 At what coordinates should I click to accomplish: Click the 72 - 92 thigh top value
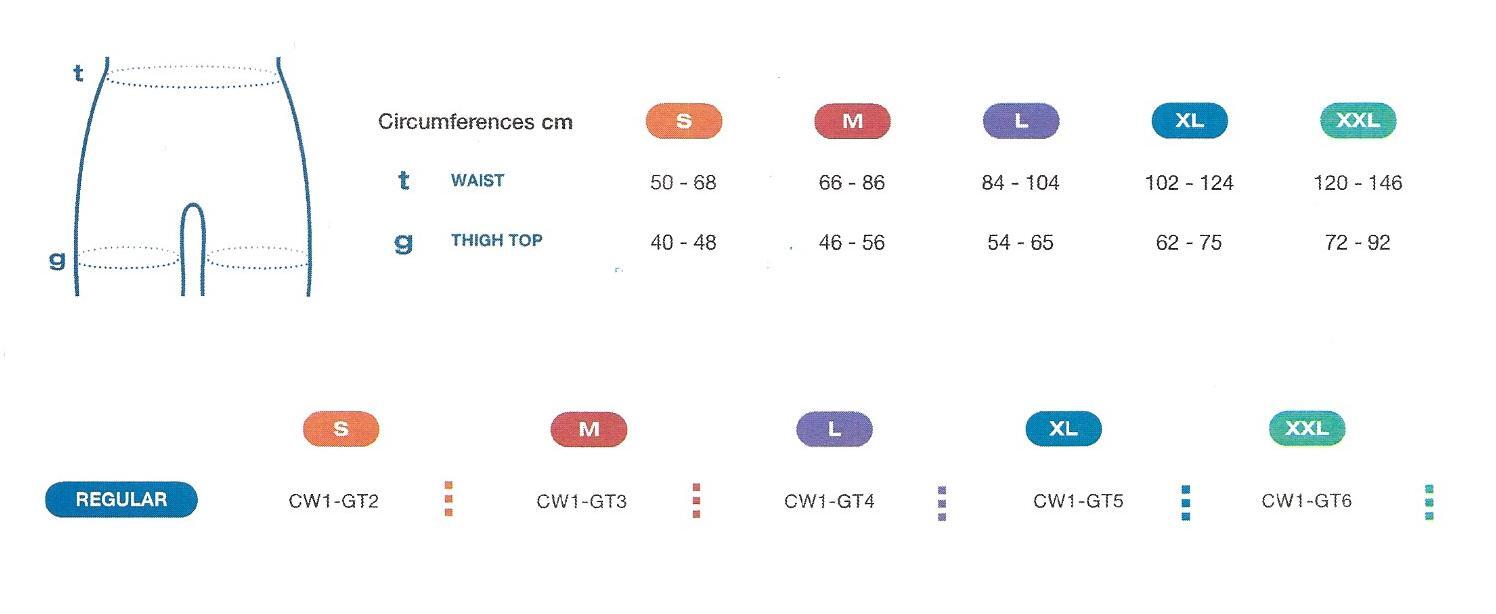[x=1357, y=243]
